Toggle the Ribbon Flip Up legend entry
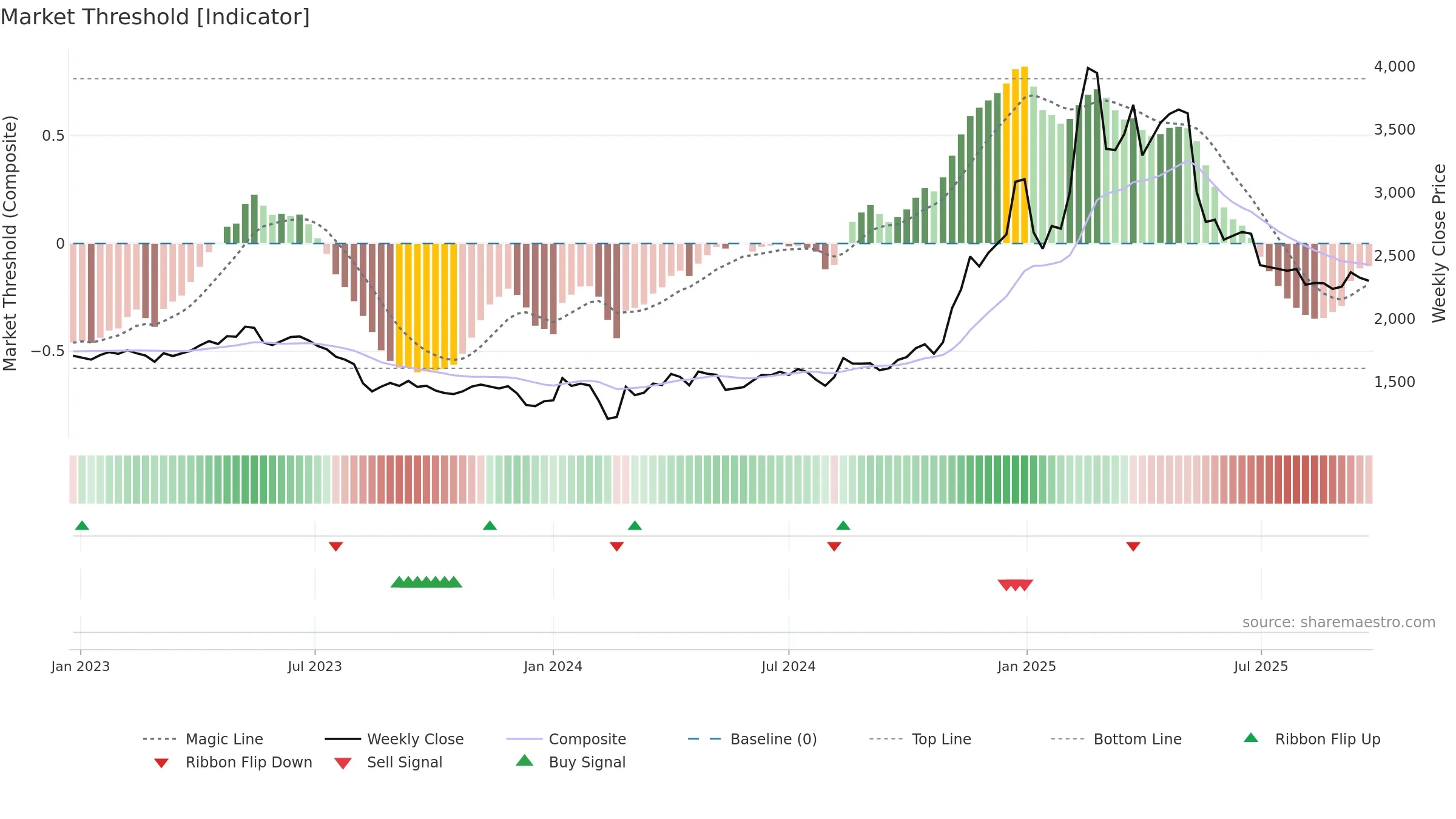Viewport: 1456px width, 819px height. 1312,739
